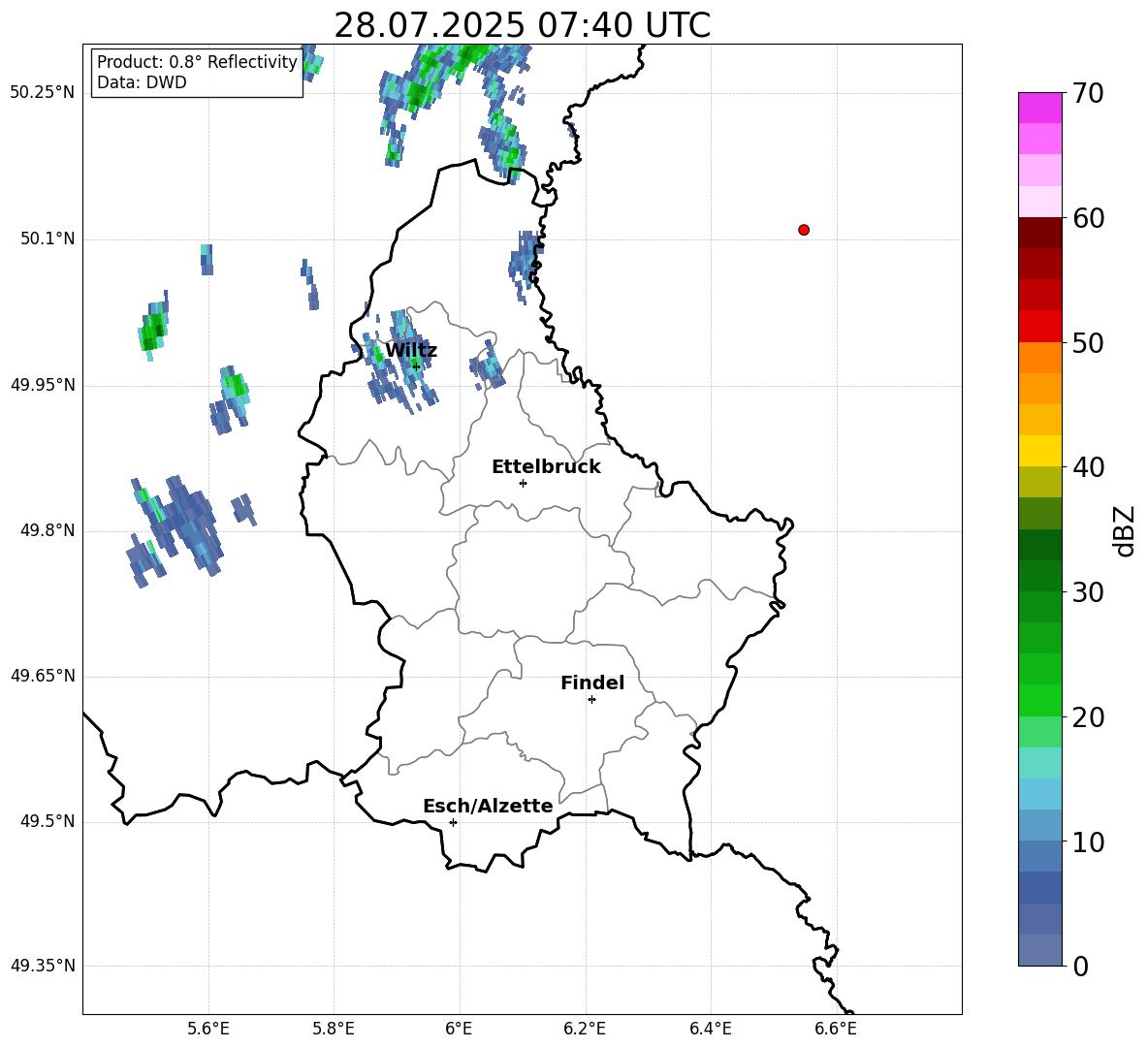1148x1048 pixels.
Task: Click the orange swatch below 50 dBZ
Action: point(1039,357)
